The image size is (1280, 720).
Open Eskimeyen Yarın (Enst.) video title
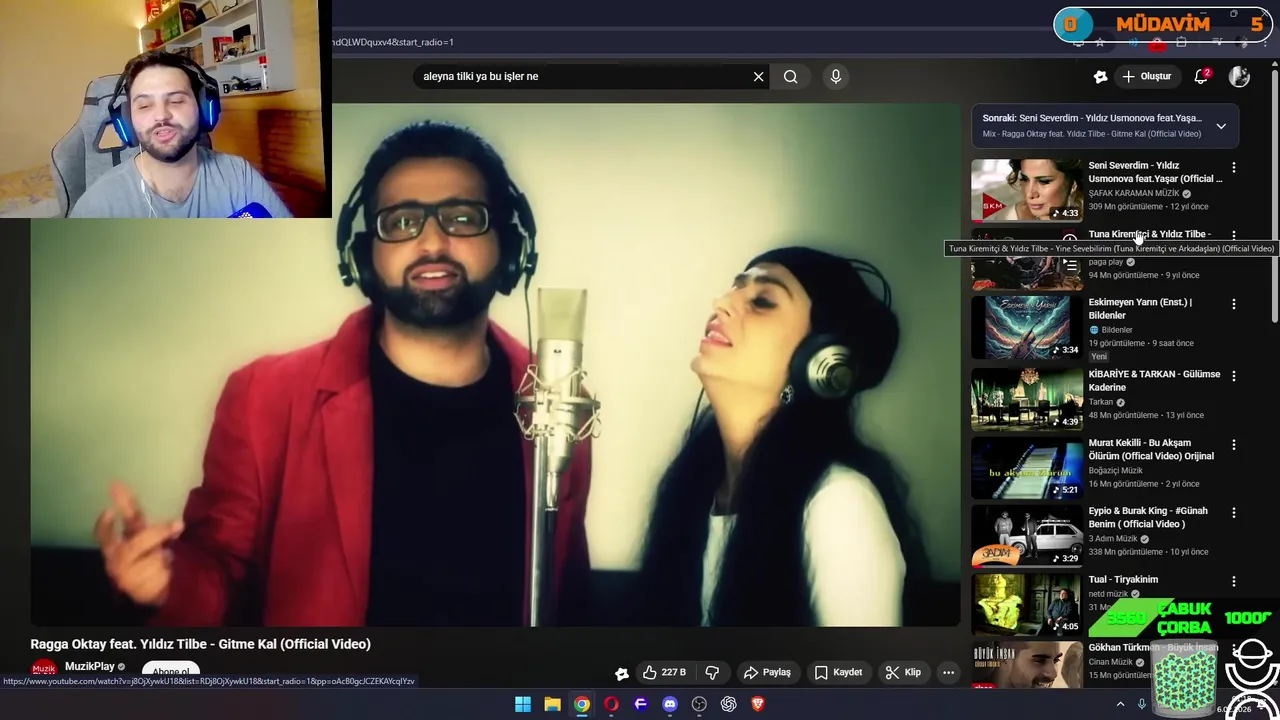1140,308
